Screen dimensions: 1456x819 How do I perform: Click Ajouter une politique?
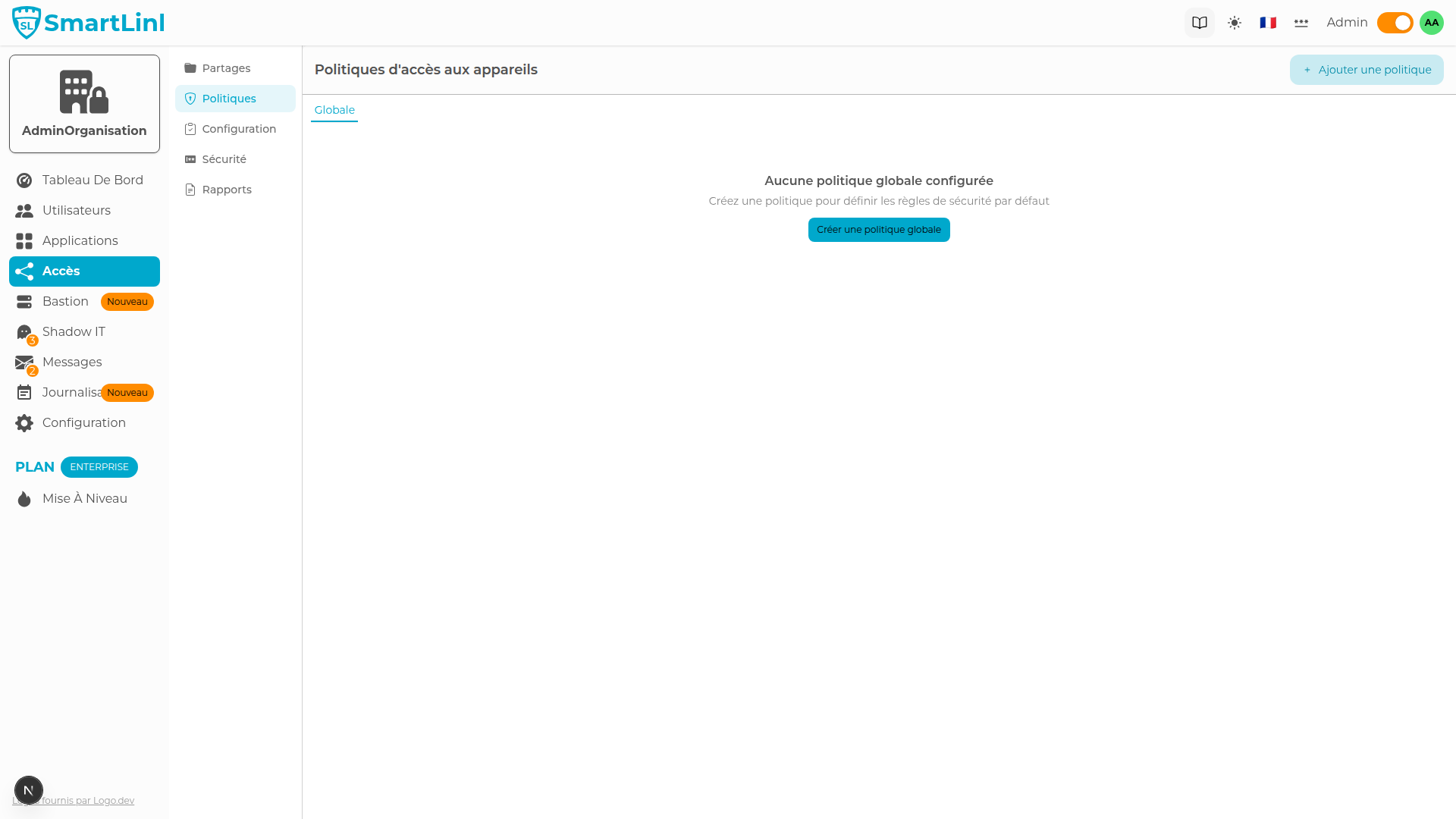tap(1366, 69)
